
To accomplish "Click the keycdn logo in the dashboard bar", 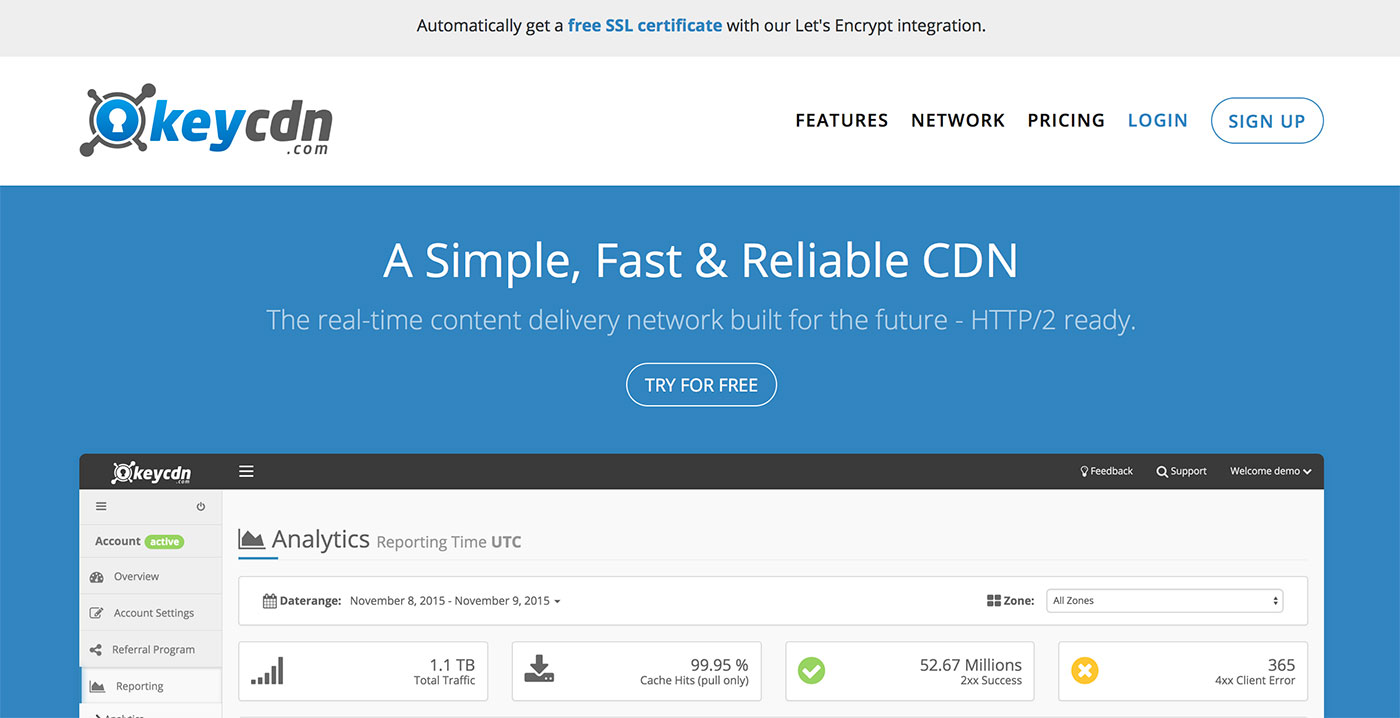I will pyautogui.click(x=152, y=472).
